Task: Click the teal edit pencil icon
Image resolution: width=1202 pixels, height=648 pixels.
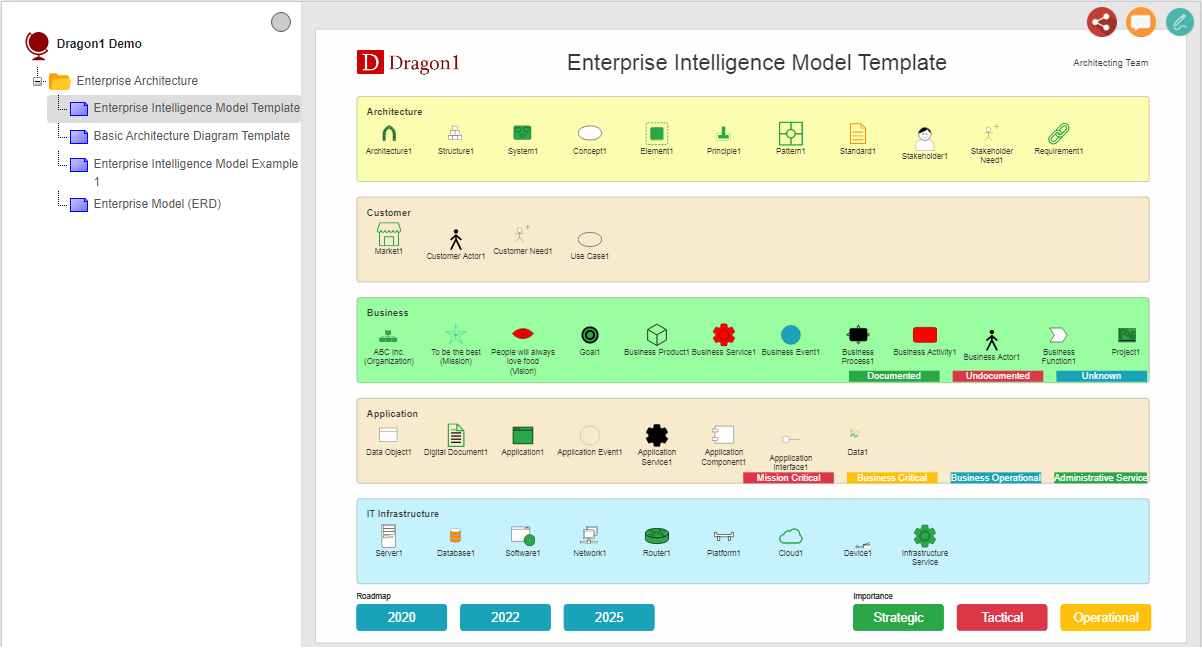Action: point(1180,22)
